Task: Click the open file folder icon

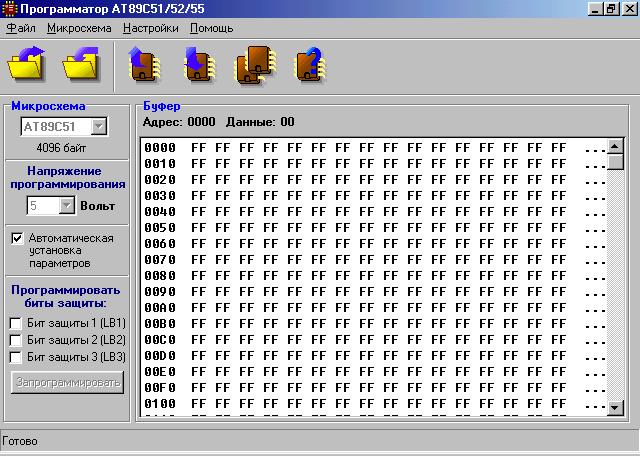Action: [26, 65]
